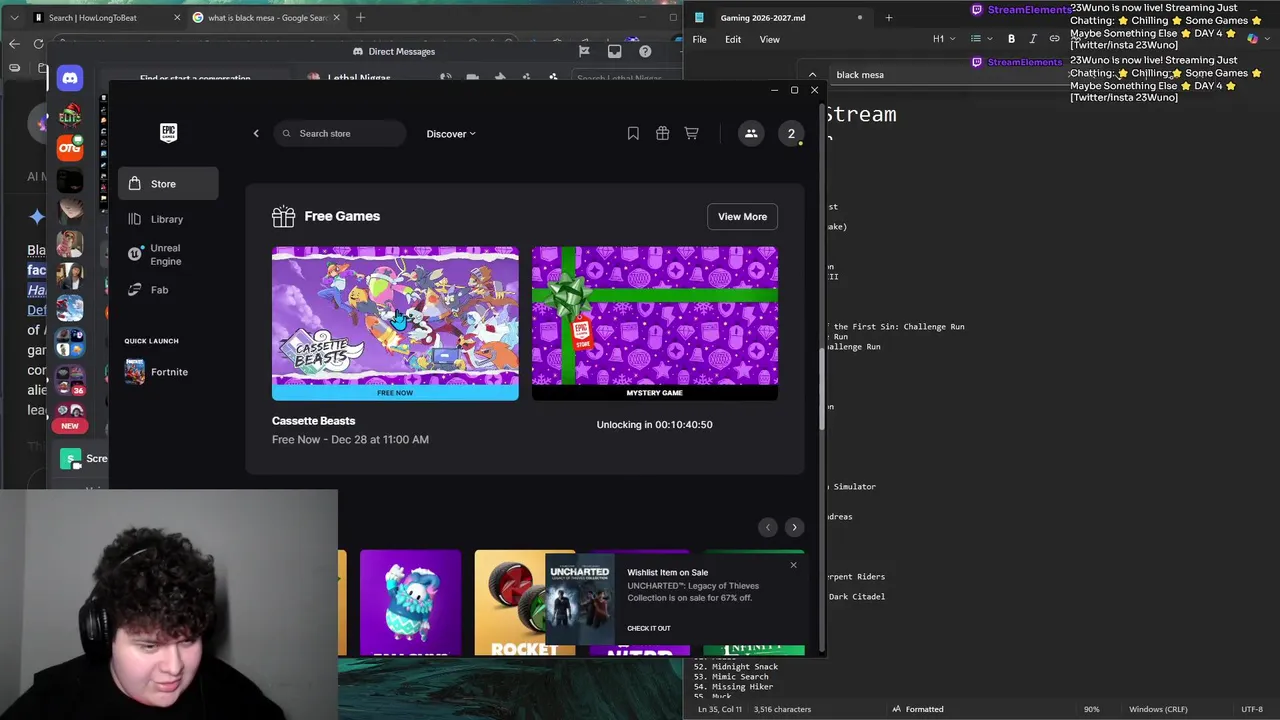Switch to the Google Search browser tab
Screen dimensions: 1280x720
266,17
